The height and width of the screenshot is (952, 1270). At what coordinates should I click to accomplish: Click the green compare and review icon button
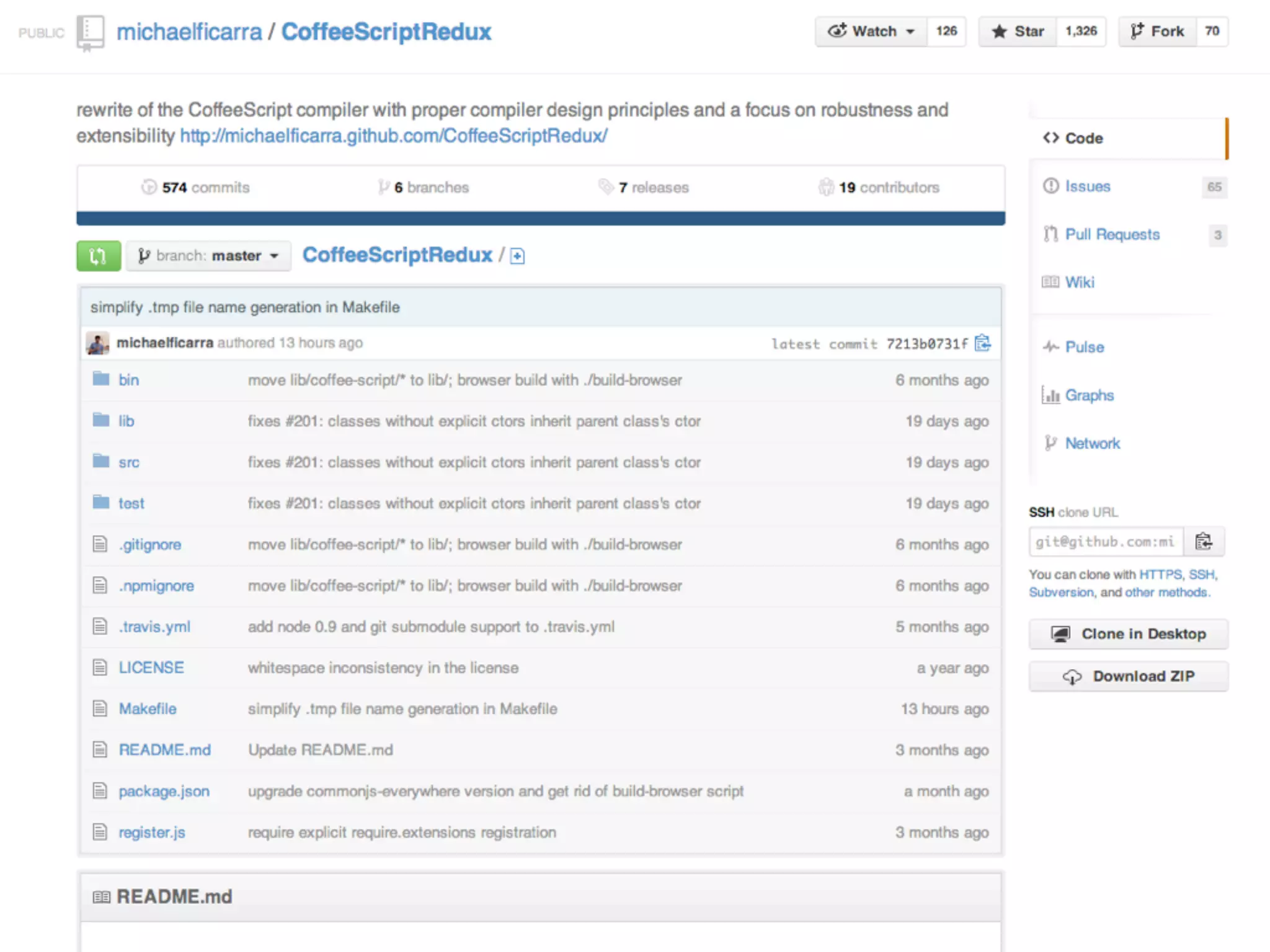(x=98, y=256)
